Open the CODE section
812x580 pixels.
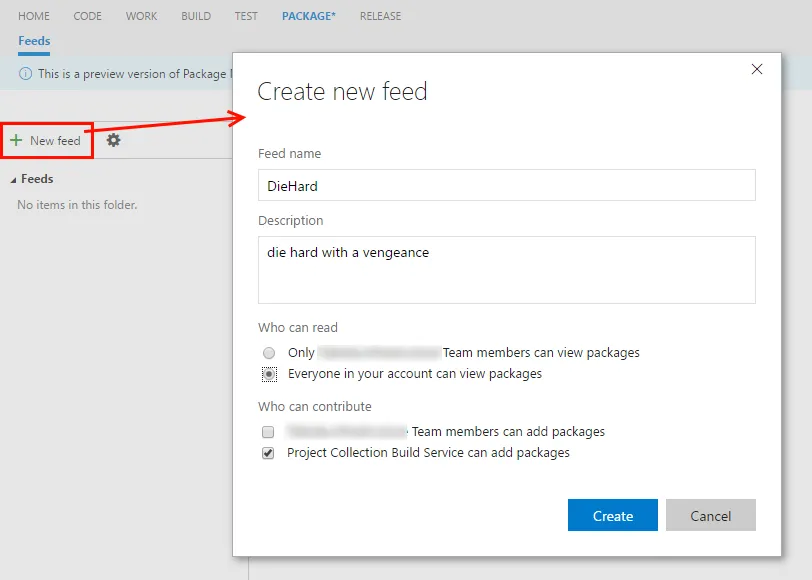coord(87,16)
